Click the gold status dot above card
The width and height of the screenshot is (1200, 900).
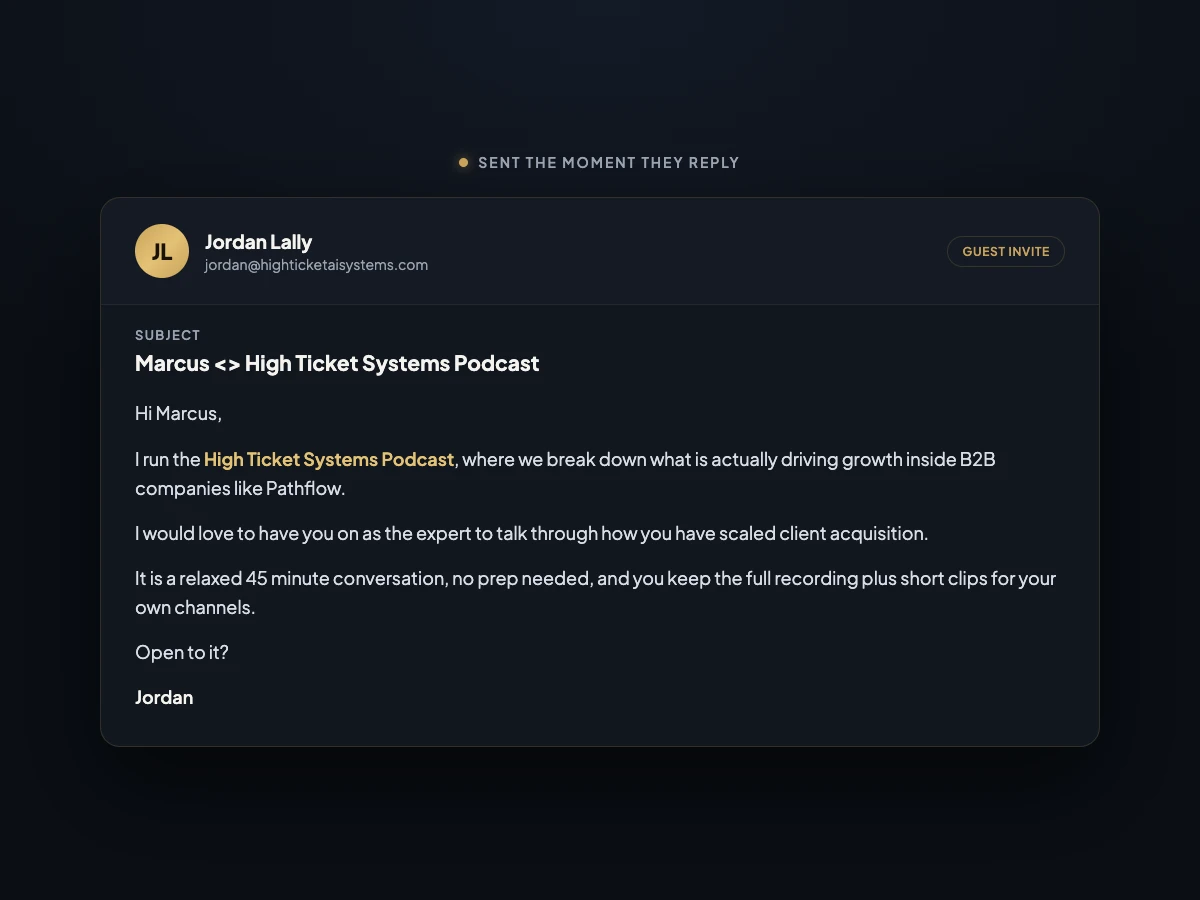(x=463, y=162)
